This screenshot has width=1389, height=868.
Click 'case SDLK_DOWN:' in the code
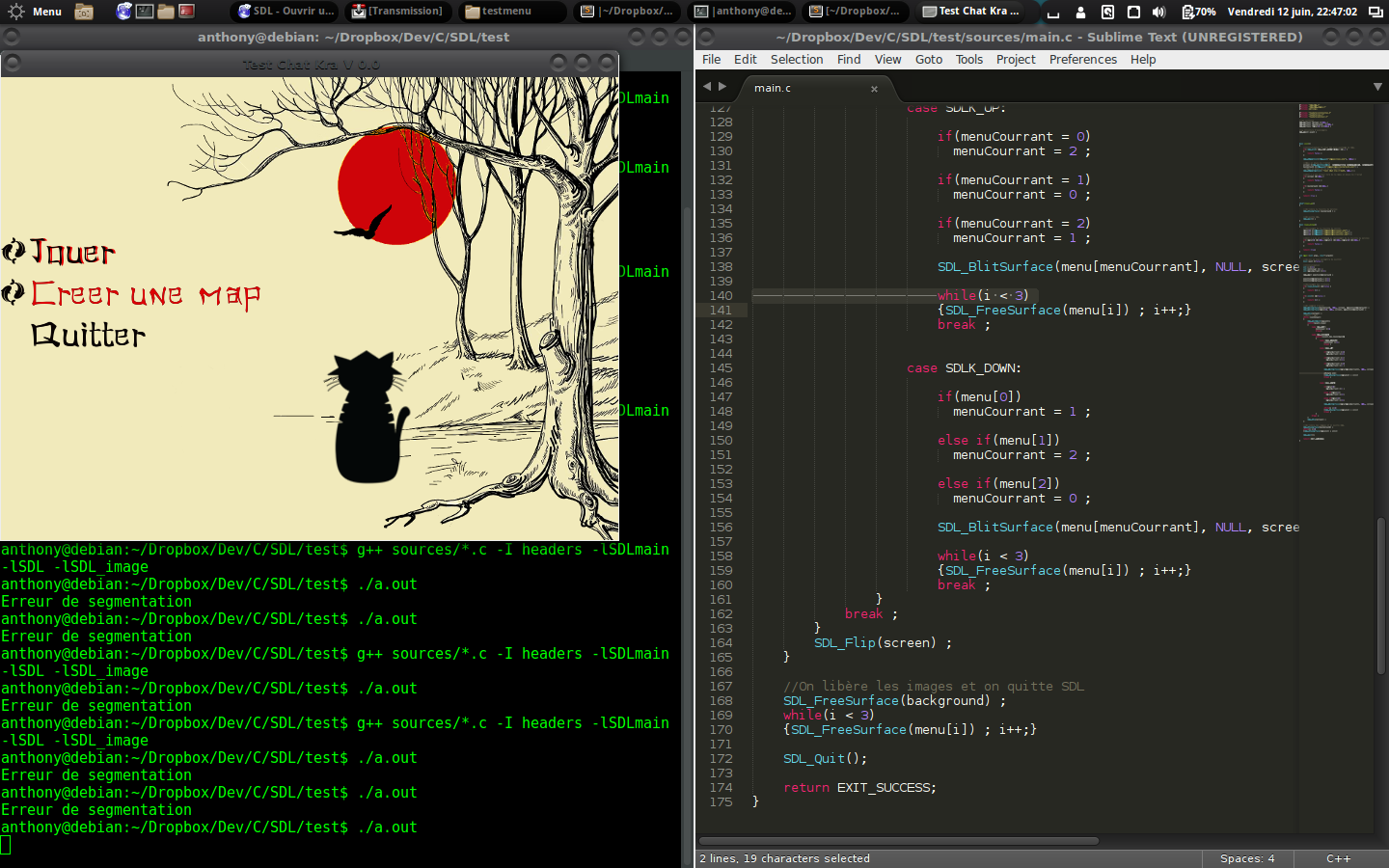pyautogui.click(x=964, y=367)
